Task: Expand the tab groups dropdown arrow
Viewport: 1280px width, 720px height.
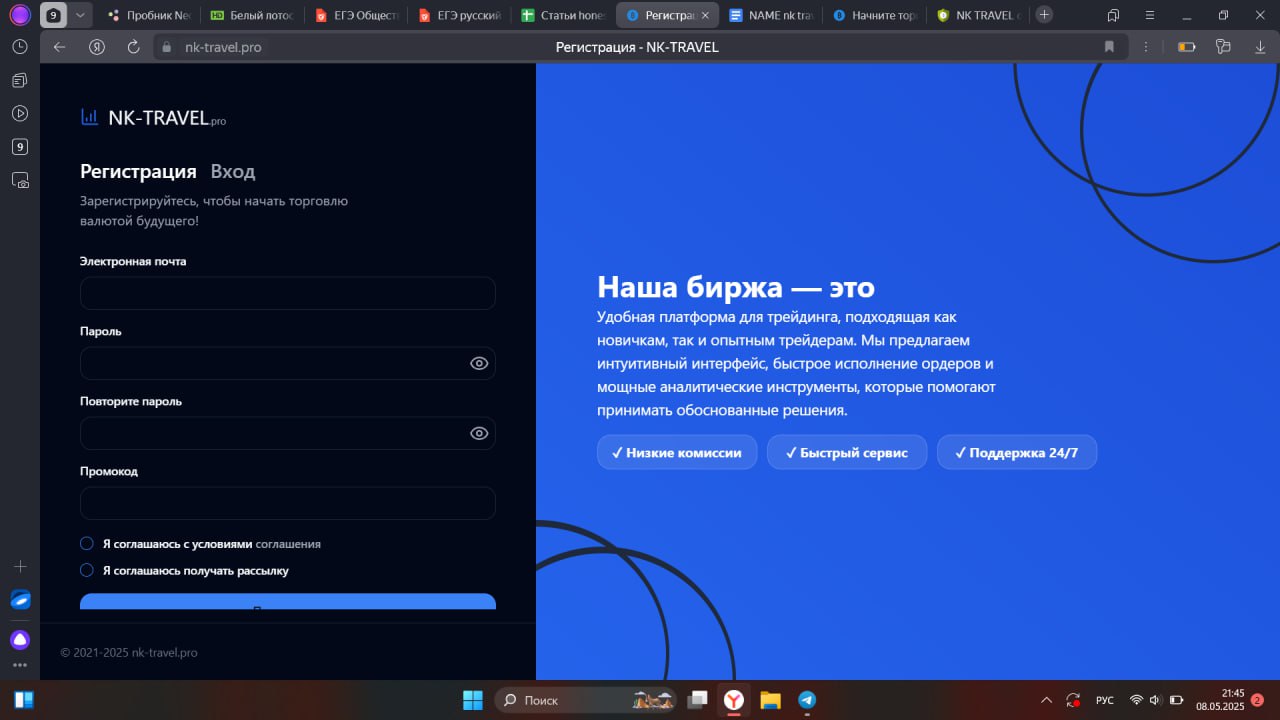Action: 81,15
